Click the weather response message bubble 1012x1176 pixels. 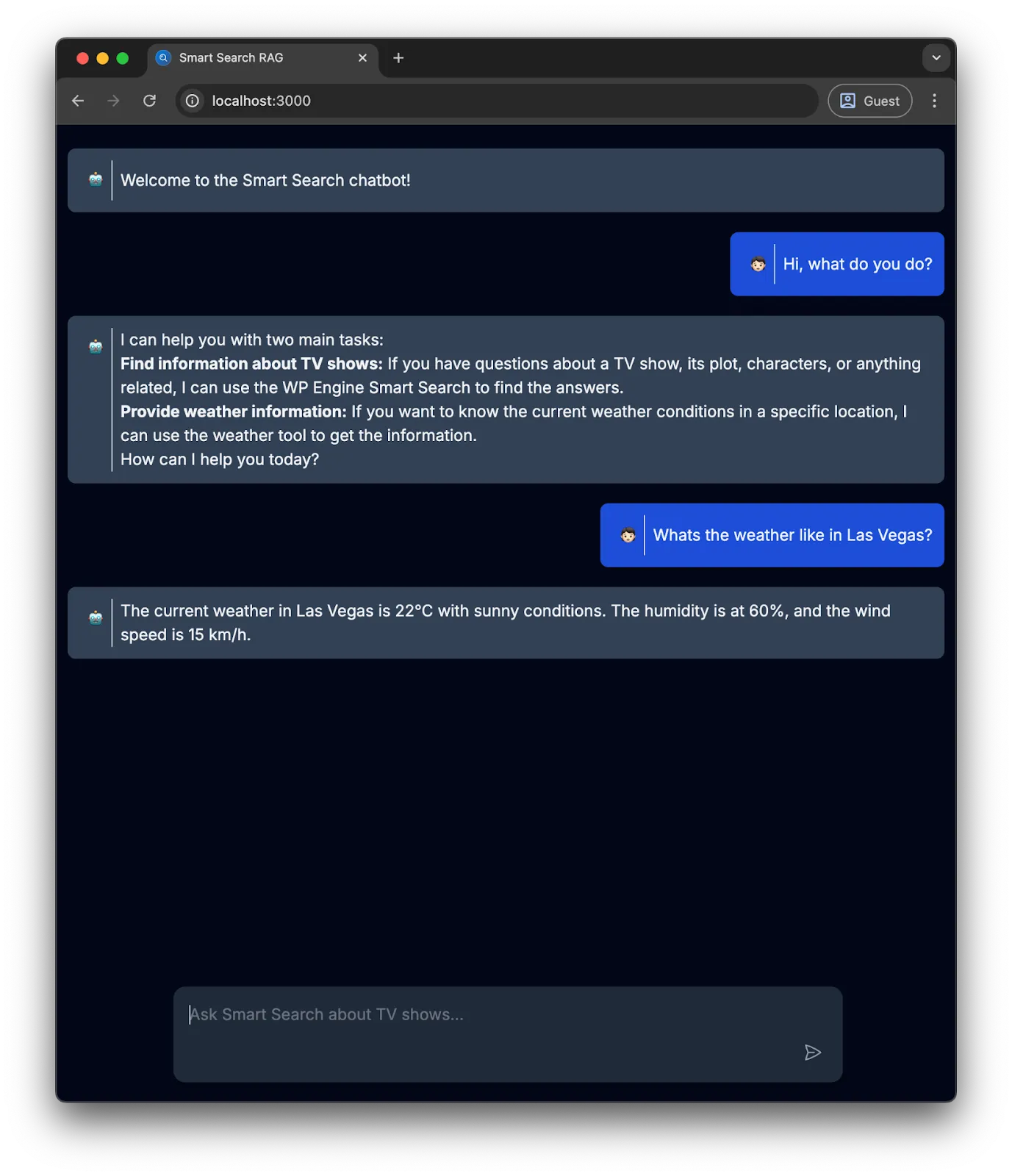tap(506, 623)
